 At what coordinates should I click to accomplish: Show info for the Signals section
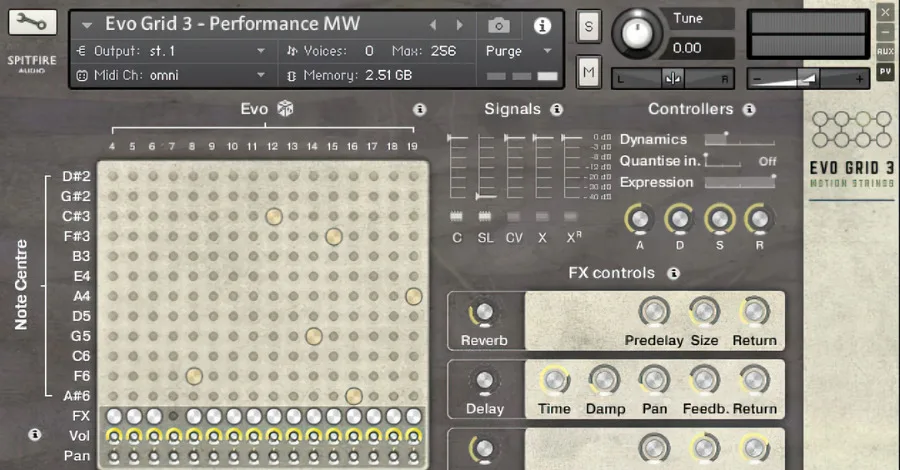[556, 109]
